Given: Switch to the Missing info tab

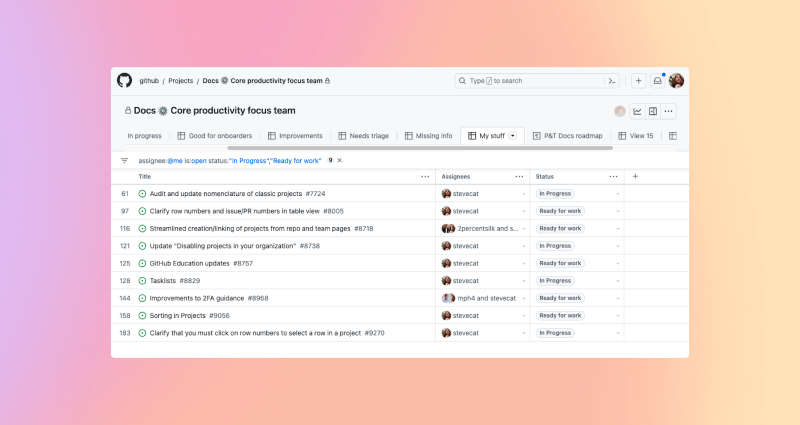Looking at the screenshot, I should tap(429, 136).
